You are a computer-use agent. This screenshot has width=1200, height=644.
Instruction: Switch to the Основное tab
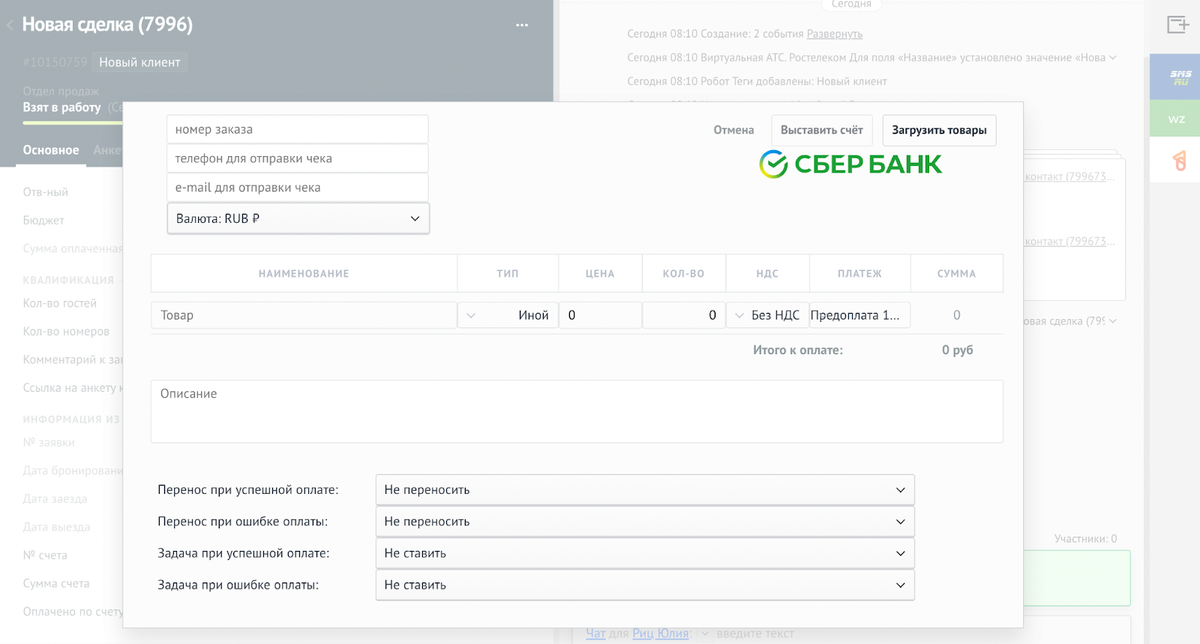51,150
